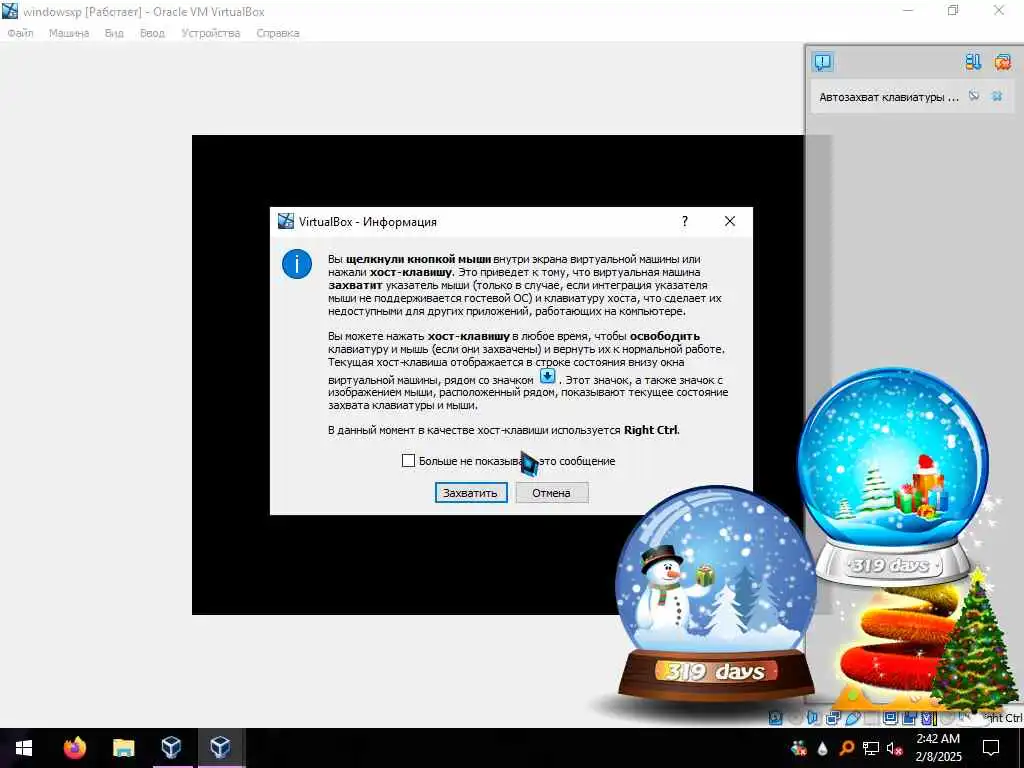Viewport: 1024px width, 768px height.
Task: Open the Ввод menu
Action: (152, 33)
